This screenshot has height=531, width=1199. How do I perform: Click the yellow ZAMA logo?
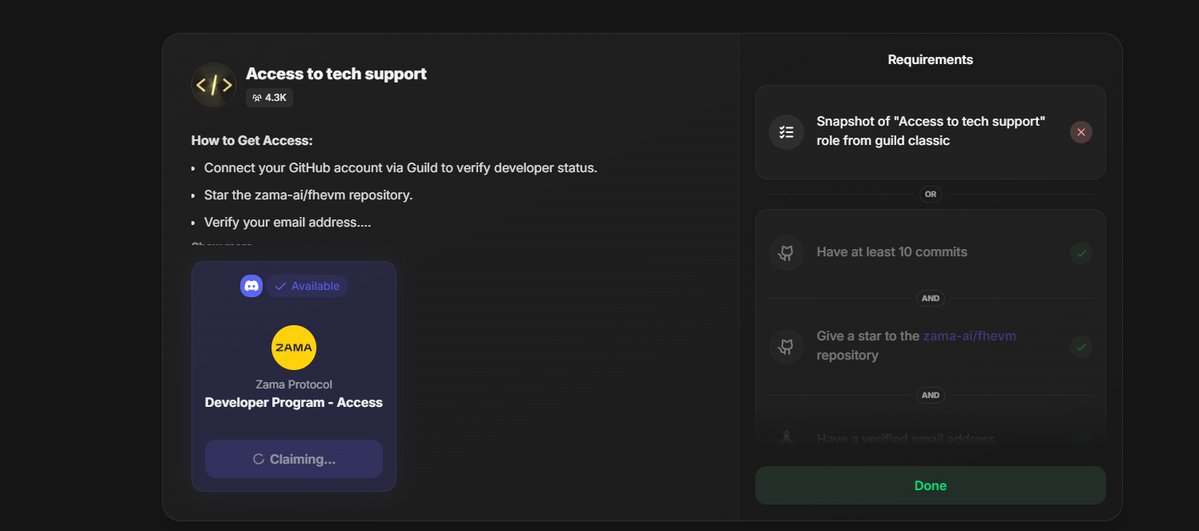(294, 347)
